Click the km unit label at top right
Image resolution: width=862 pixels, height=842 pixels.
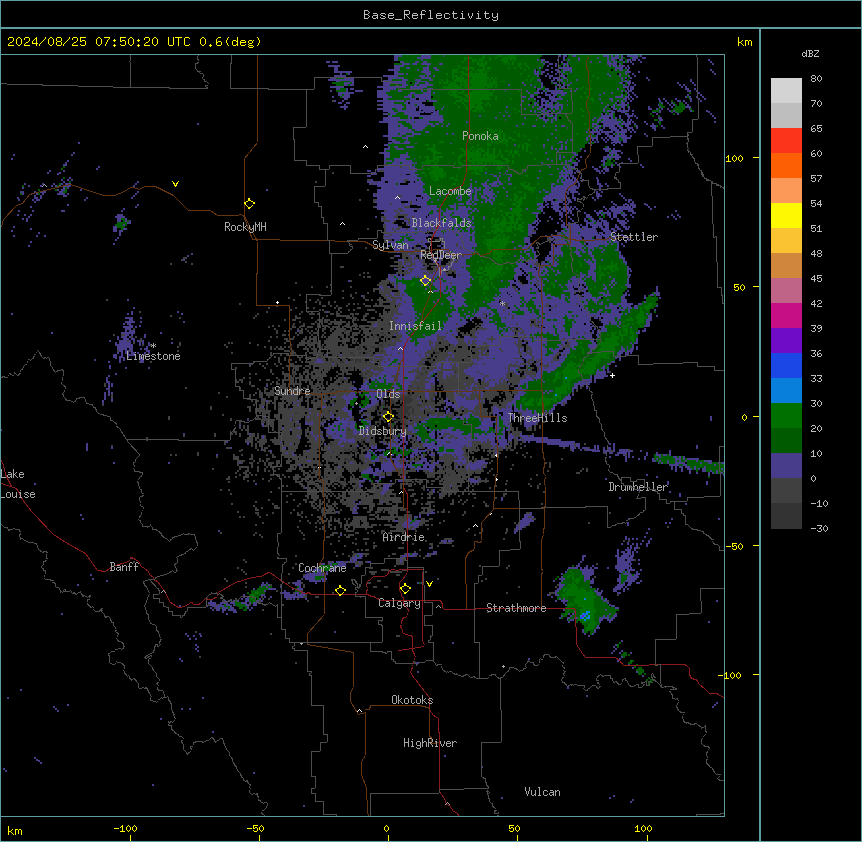tap(745, 42)
